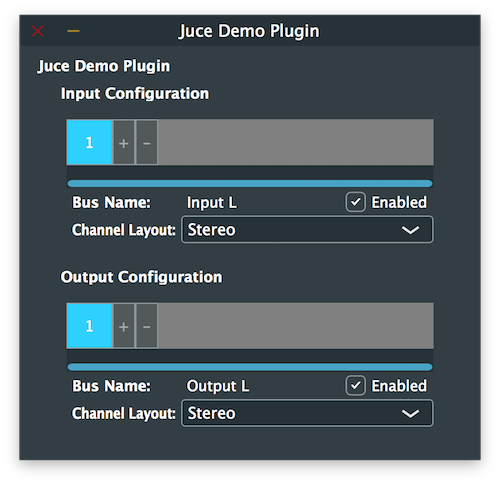Viewport: 500px width, 484px height.
Task: Click the output bus list horizontal scrollbar
Action: [250, 367]
